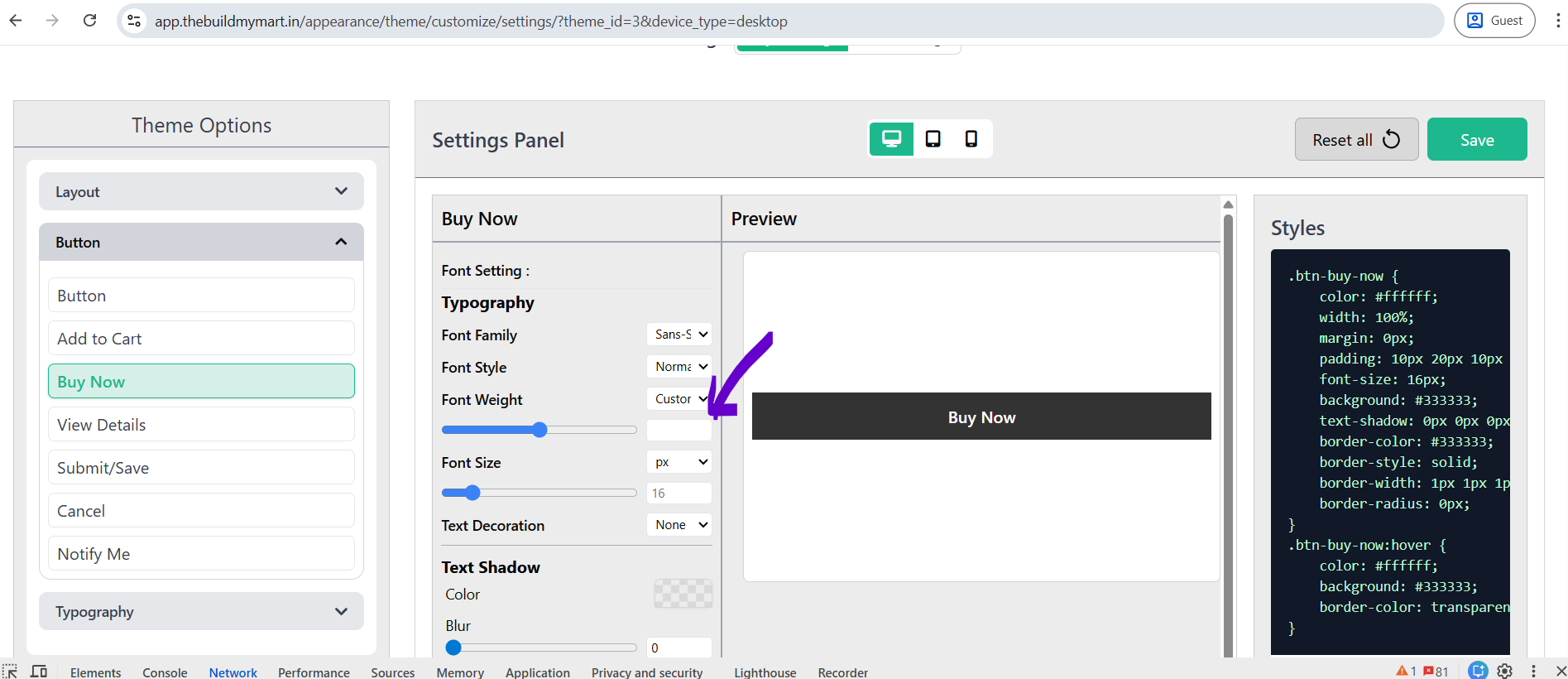Viewport: 1568px width, 679px height.
Task: Open DevTools Lighthouse tab
Action: coord(765,672)
